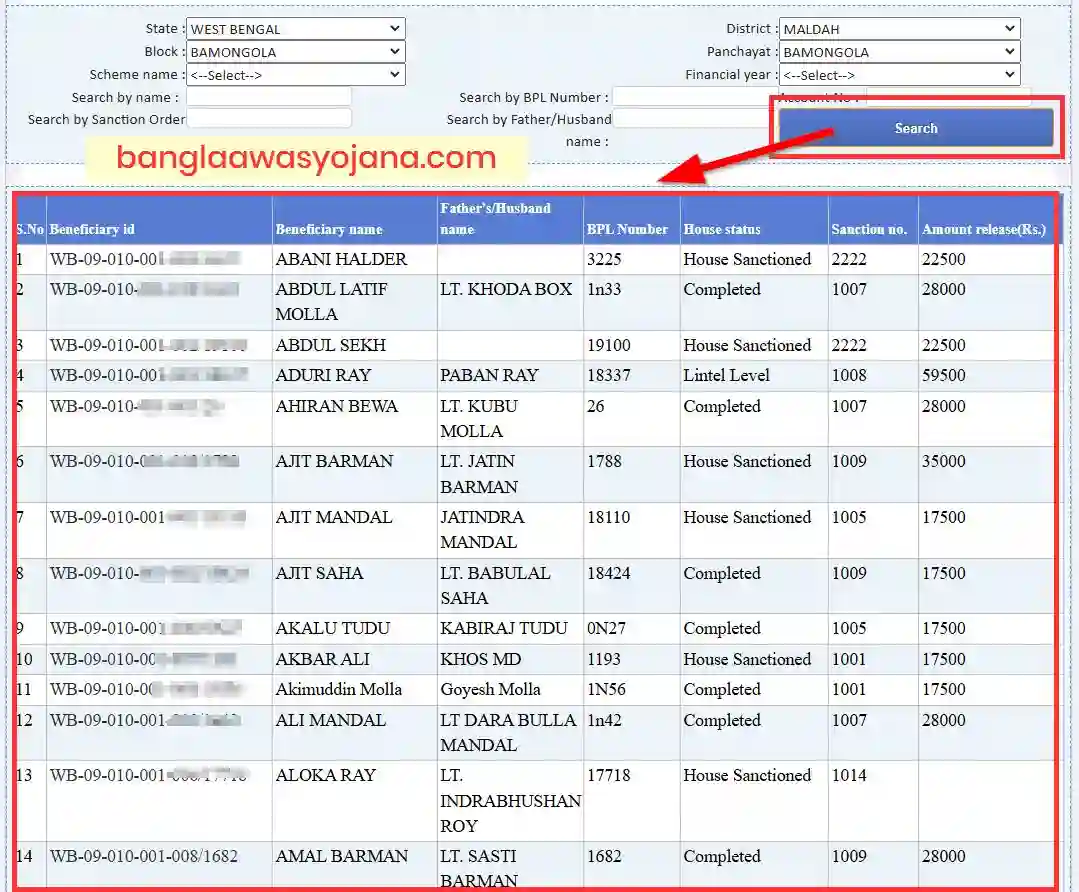Click father name LT. INDRABHUSHAN ROY

point(511,800)
